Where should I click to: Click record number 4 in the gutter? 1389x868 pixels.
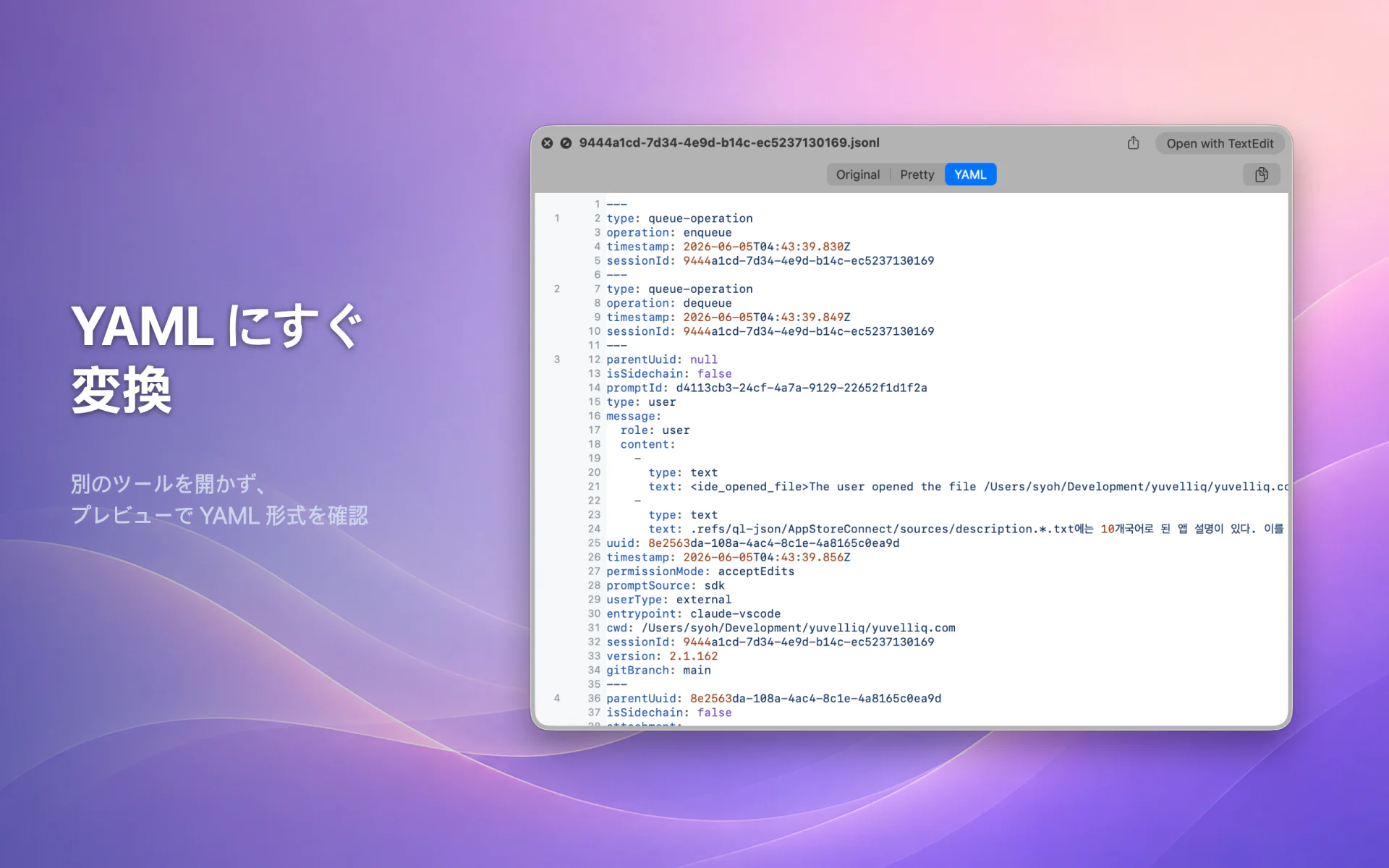(x=557, y=698)
